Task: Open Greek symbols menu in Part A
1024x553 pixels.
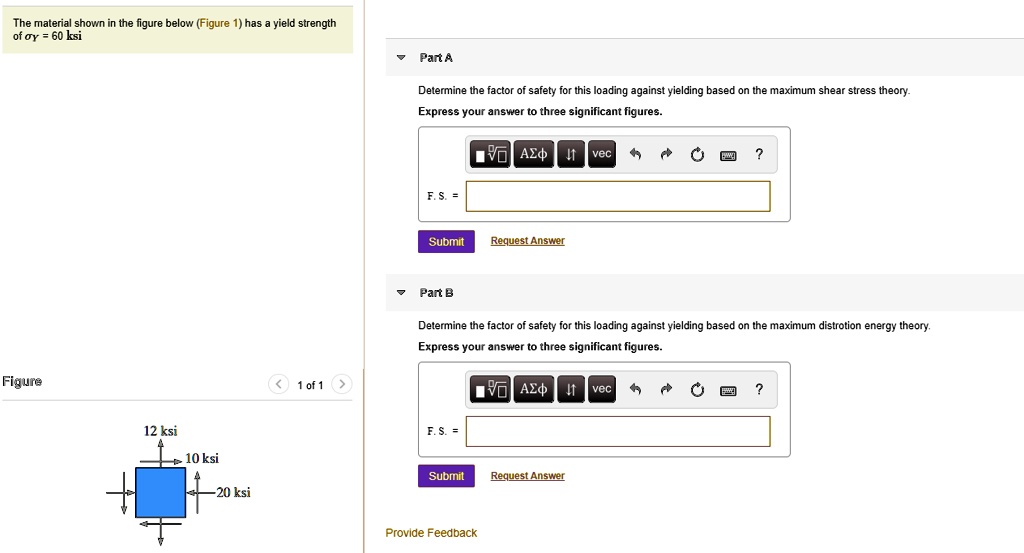Action: [x=533, y=154]
